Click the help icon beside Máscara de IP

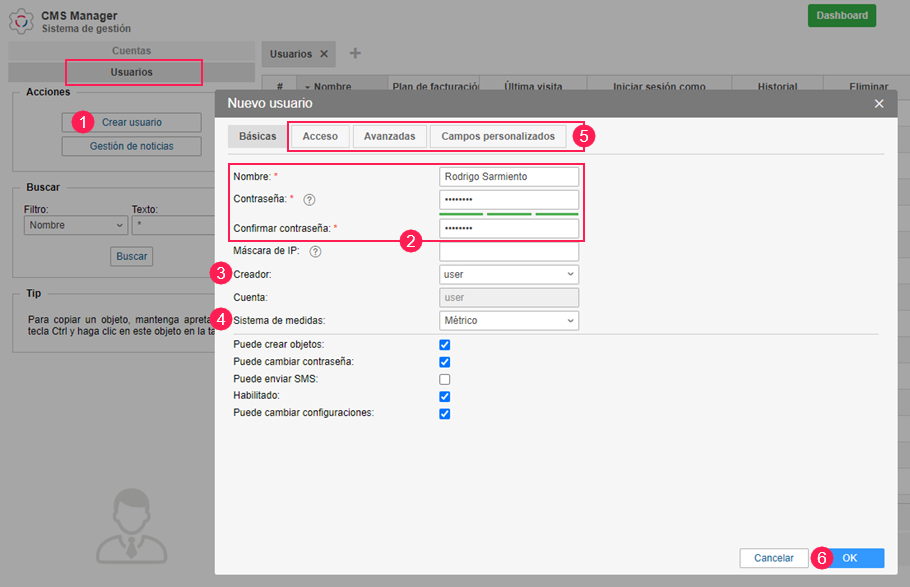click(315, 252)
